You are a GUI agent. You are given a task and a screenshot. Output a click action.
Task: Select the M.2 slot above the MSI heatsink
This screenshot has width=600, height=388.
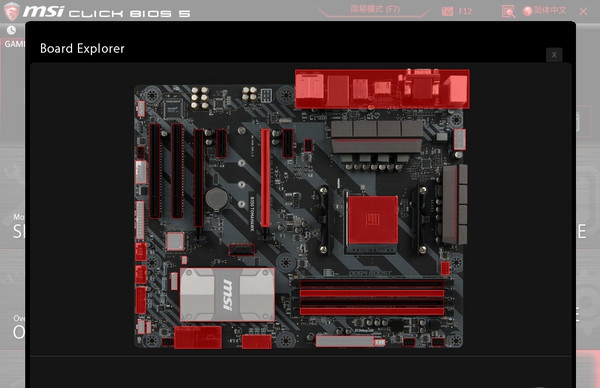(241, 250)
